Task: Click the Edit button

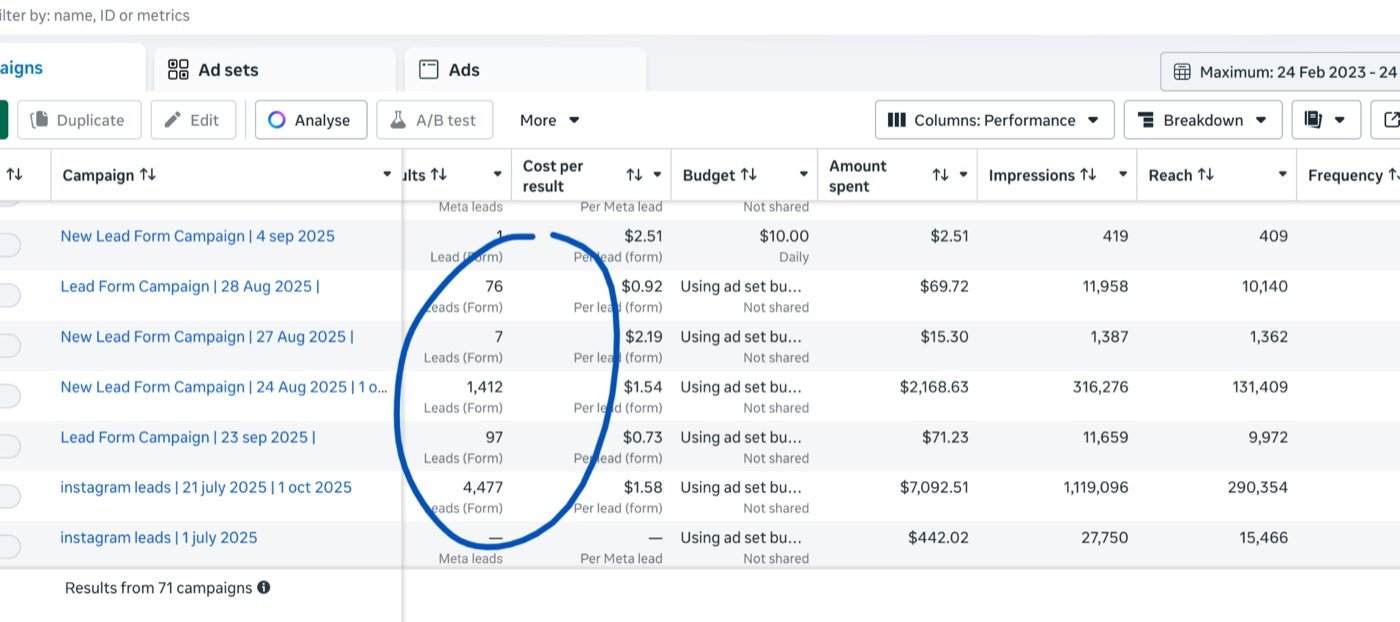Action: 192,120
